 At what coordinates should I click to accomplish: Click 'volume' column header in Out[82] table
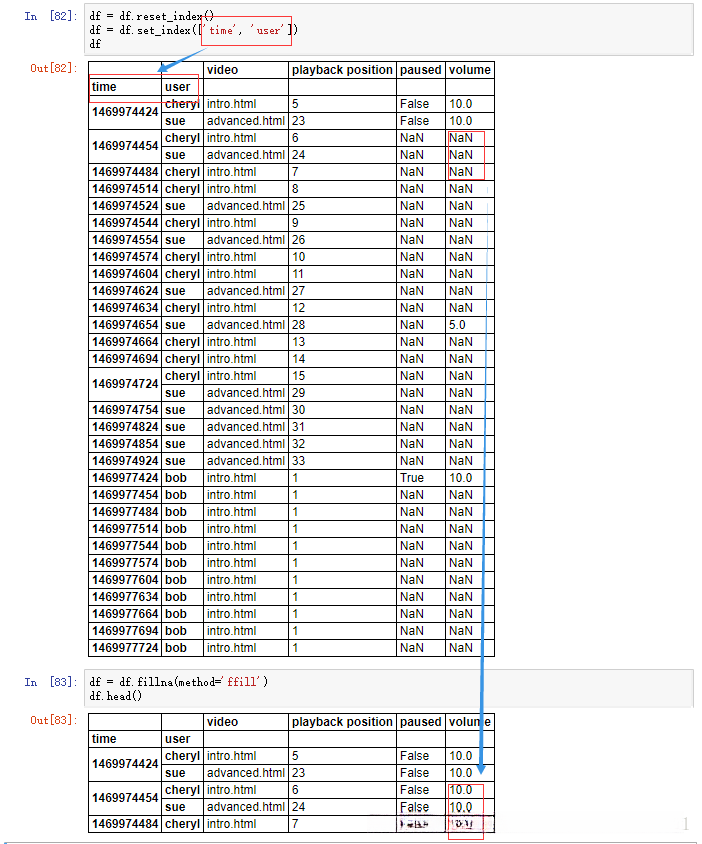tap(470, 70)
